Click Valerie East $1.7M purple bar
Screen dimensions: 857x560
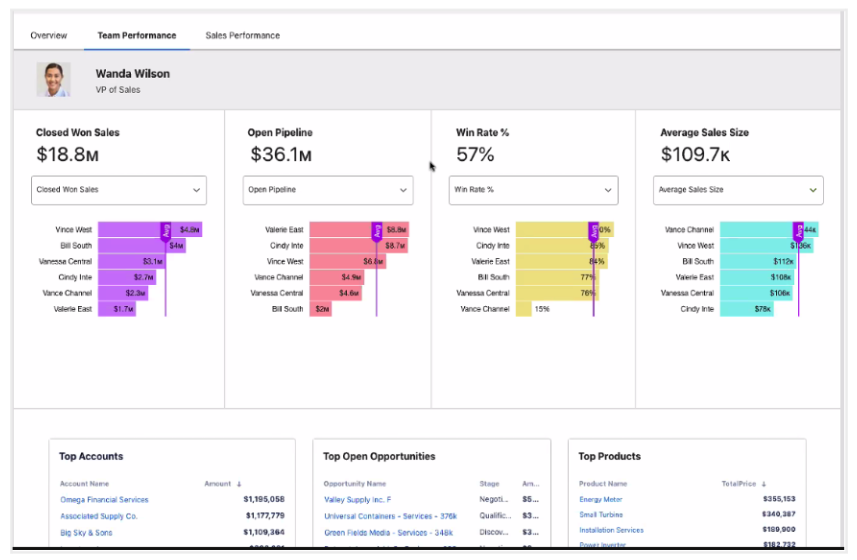[x=116, y=309]
